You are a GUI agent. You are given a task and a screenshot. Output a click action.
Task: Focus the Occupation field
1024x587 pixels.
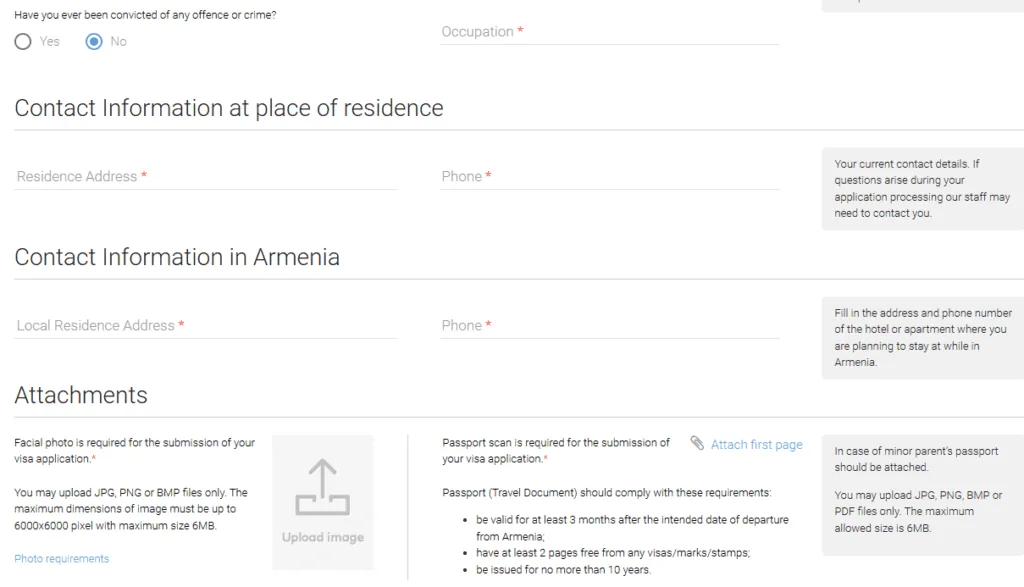610,32
